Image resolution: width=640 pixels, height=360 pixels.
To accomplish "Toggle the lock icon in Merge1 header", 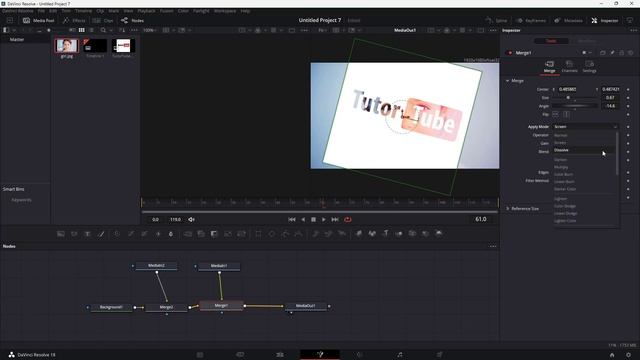I will point(622,53).
